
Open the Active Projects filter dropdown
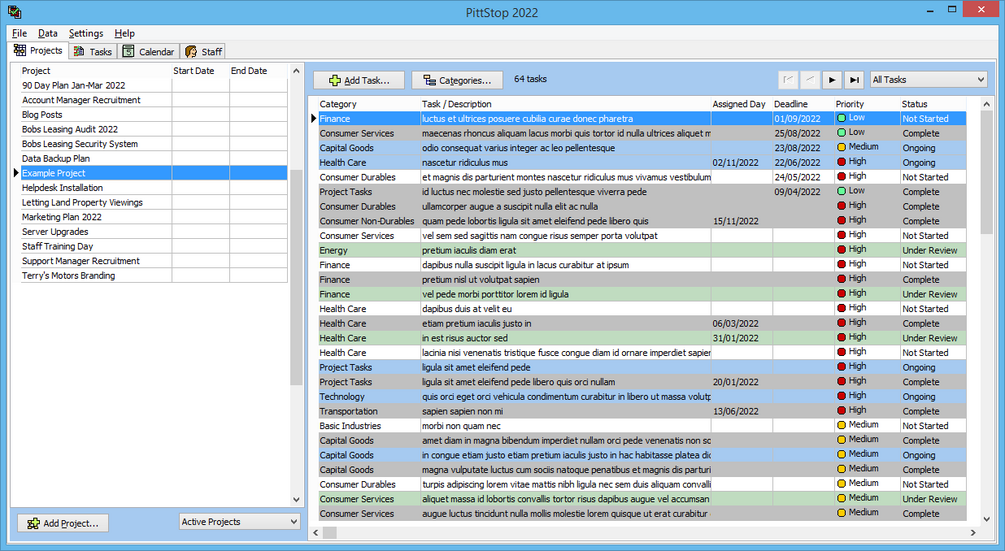tap(240, 522)
